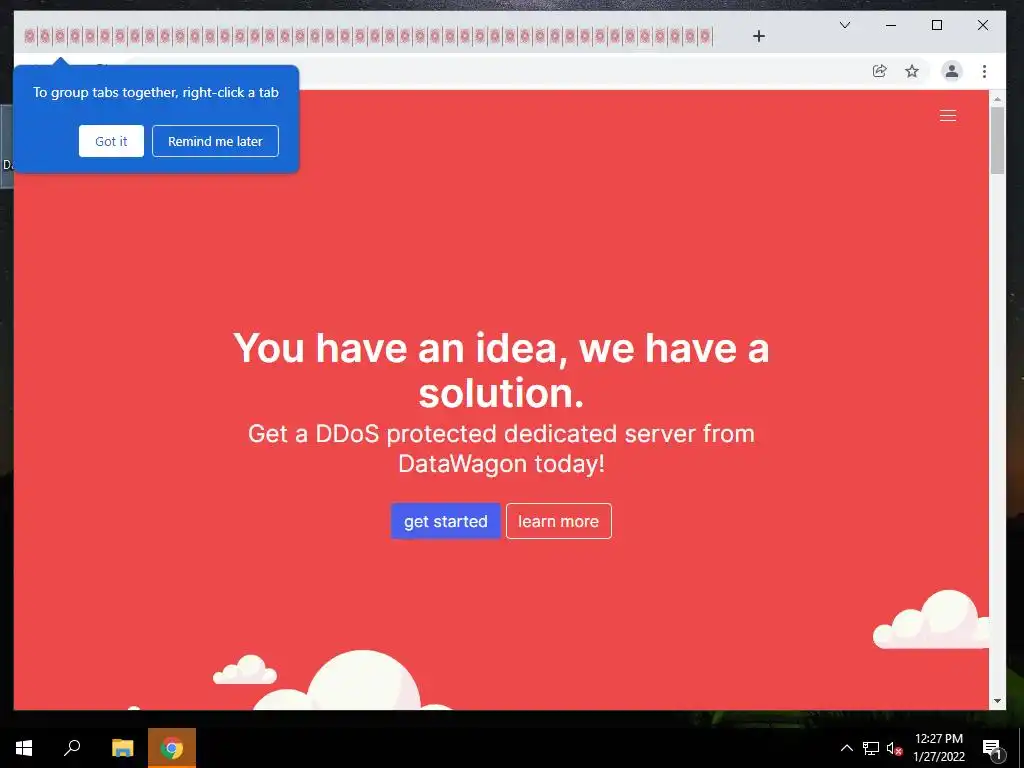Open network status tray icon
The width and height of the screenshot is (1024, 768).
pyautogui.click(x=871, y=748)
